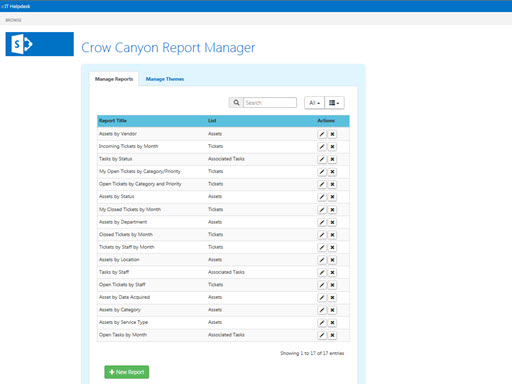The image size is (512, 384).
Task: Edit My Open Tickets by Category/Priority
Action: tap(322, 172)
